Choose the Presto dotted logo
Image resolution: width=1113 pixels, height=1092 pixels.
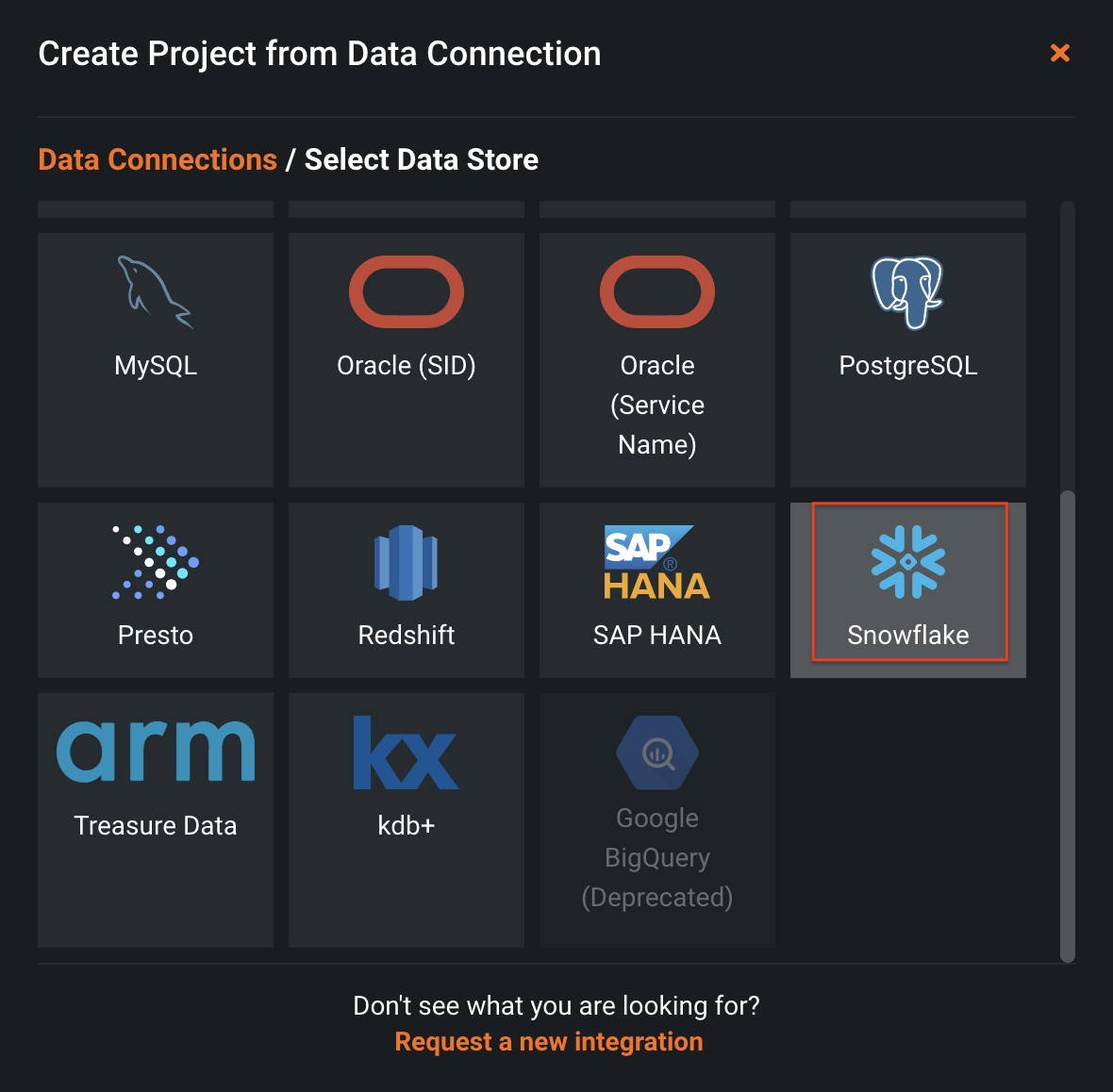156,562
